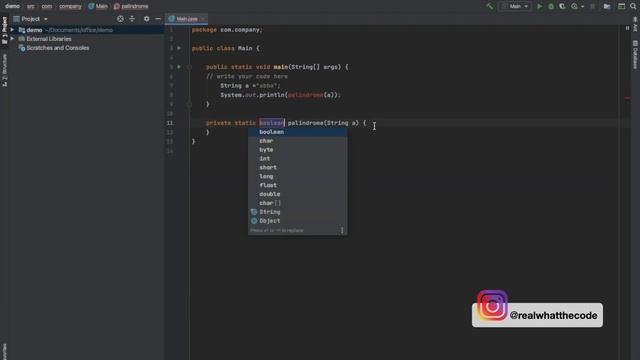
Task: Click the window layout icon beside search
Action: [x=621, y=6]
